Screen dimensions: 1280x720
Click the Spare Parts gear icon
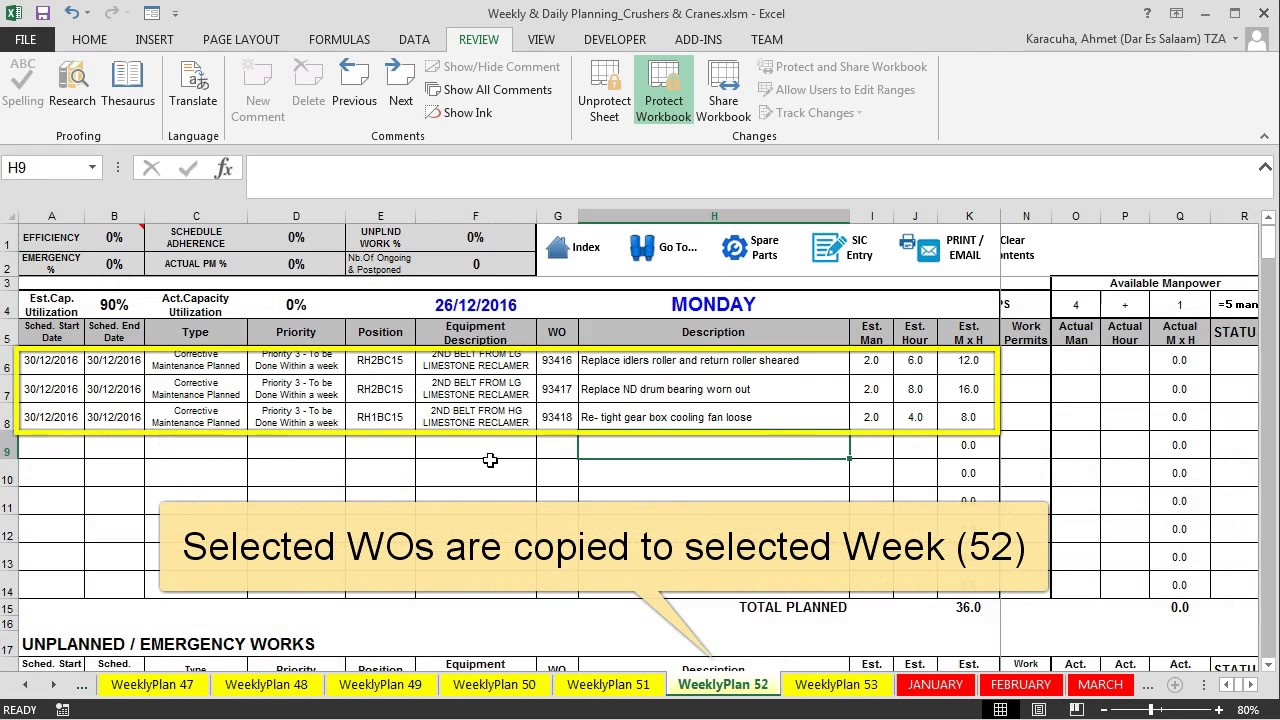(x=735, y=248)
